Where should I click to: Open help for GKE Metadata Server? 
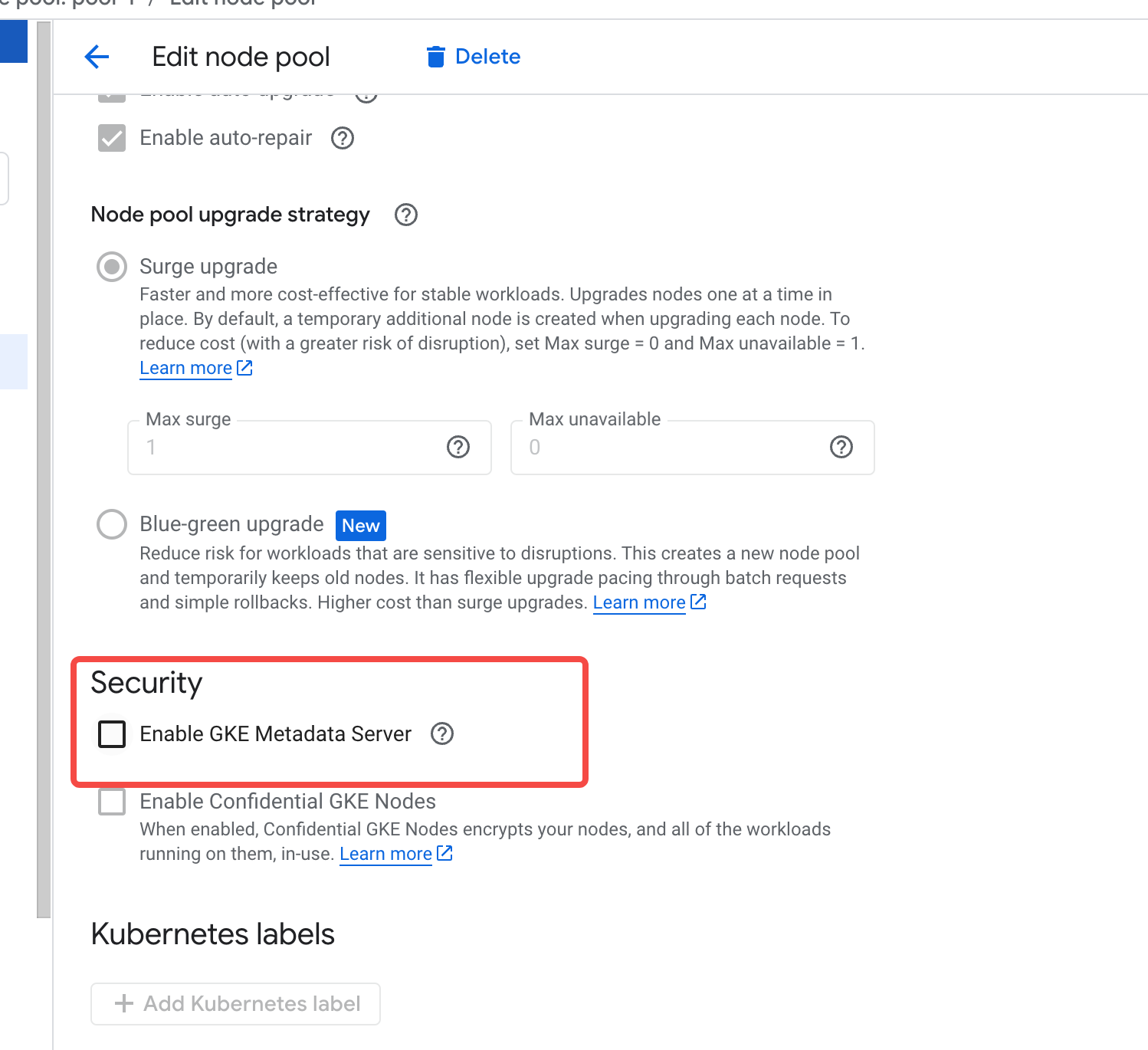[x=442, y=733]
